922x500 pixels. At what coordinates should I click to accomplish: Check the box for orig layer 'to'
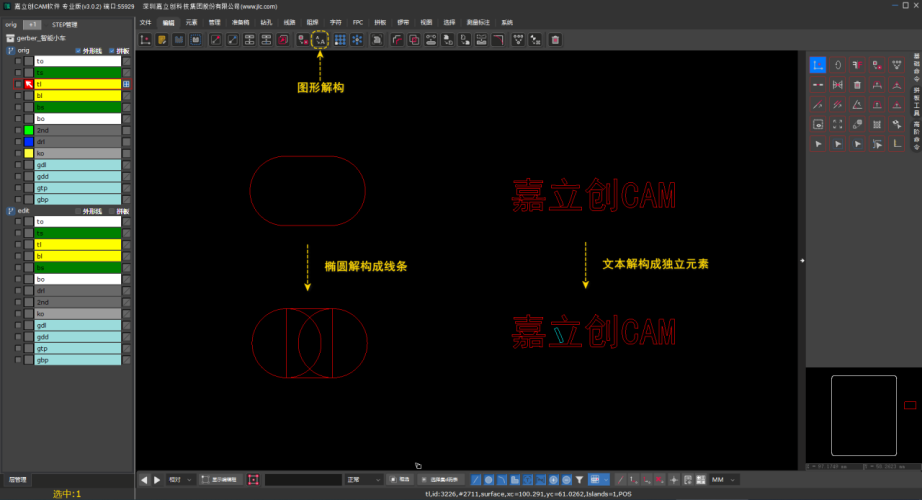point(18,61)
